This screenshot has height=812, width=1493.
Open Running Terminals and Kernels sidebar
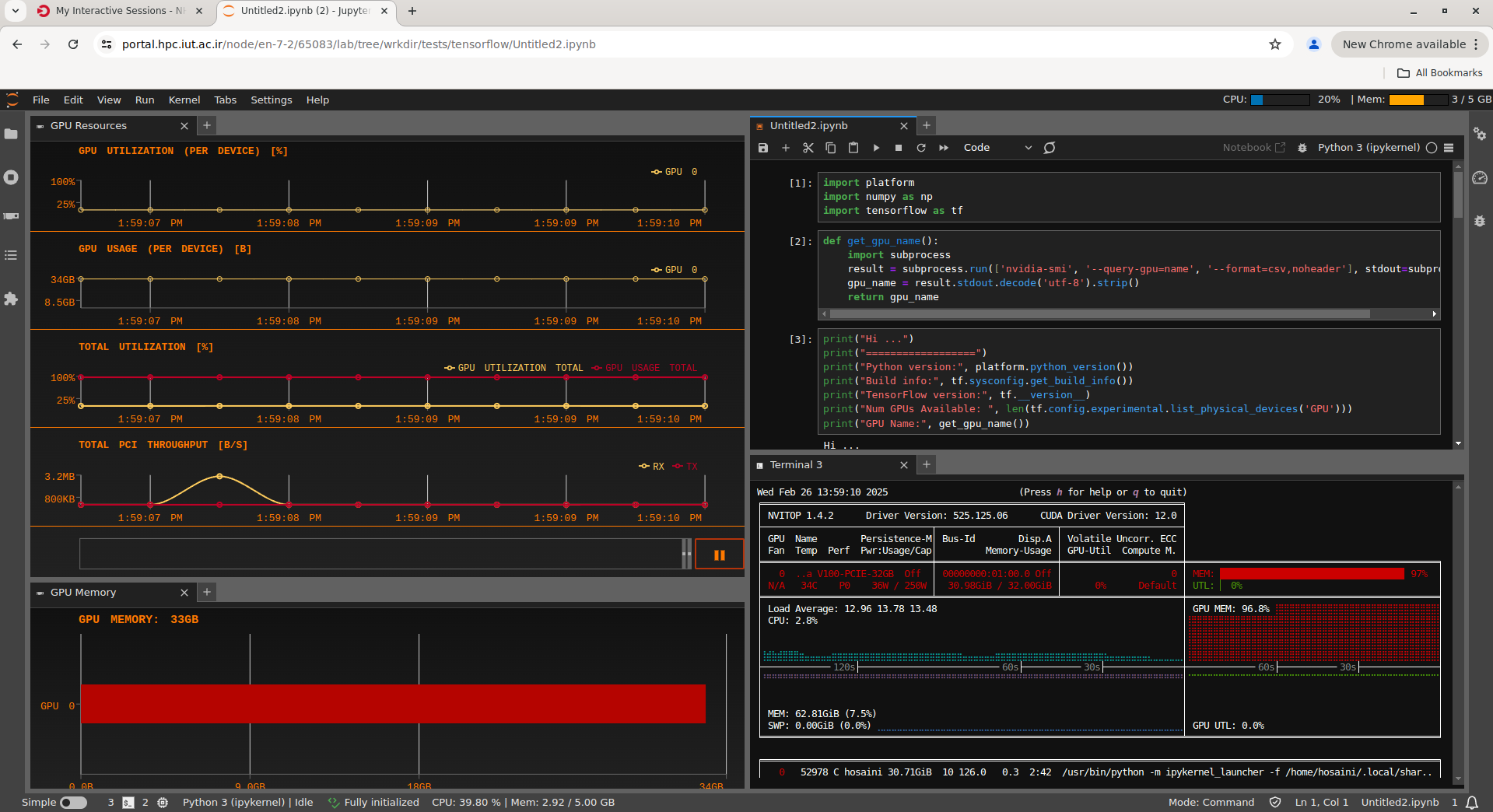pyautogui.click(x=11, y=177)
